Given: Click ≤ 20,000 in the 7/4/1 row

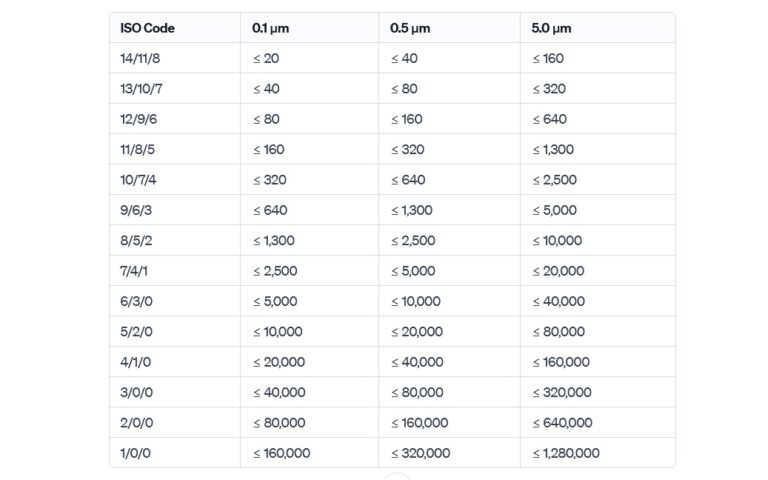Looking at the screenshot, I should tap(558, 271).
